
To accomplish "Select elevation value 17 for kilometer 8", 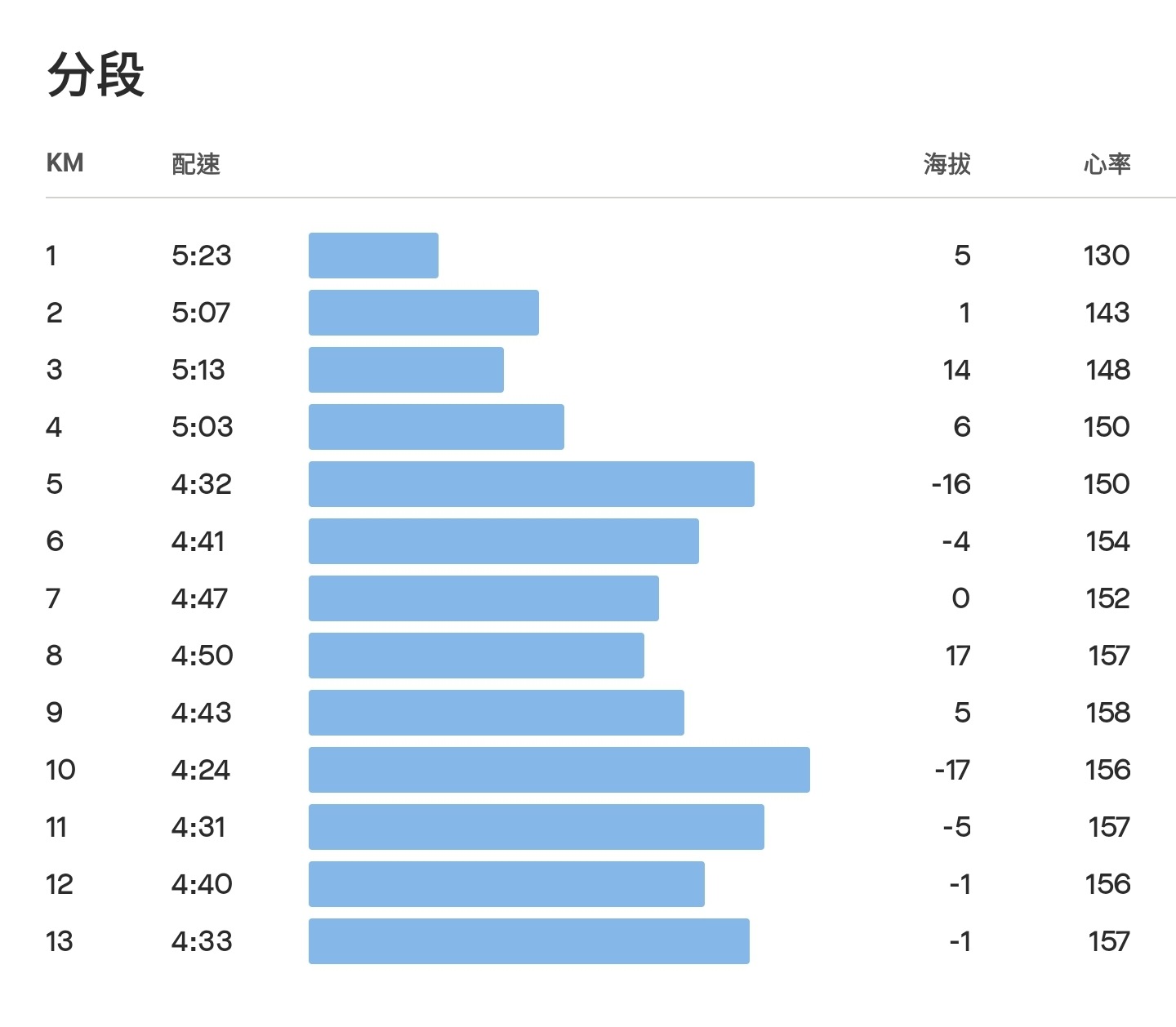I will pyautogui.click(x=959, y=656).
